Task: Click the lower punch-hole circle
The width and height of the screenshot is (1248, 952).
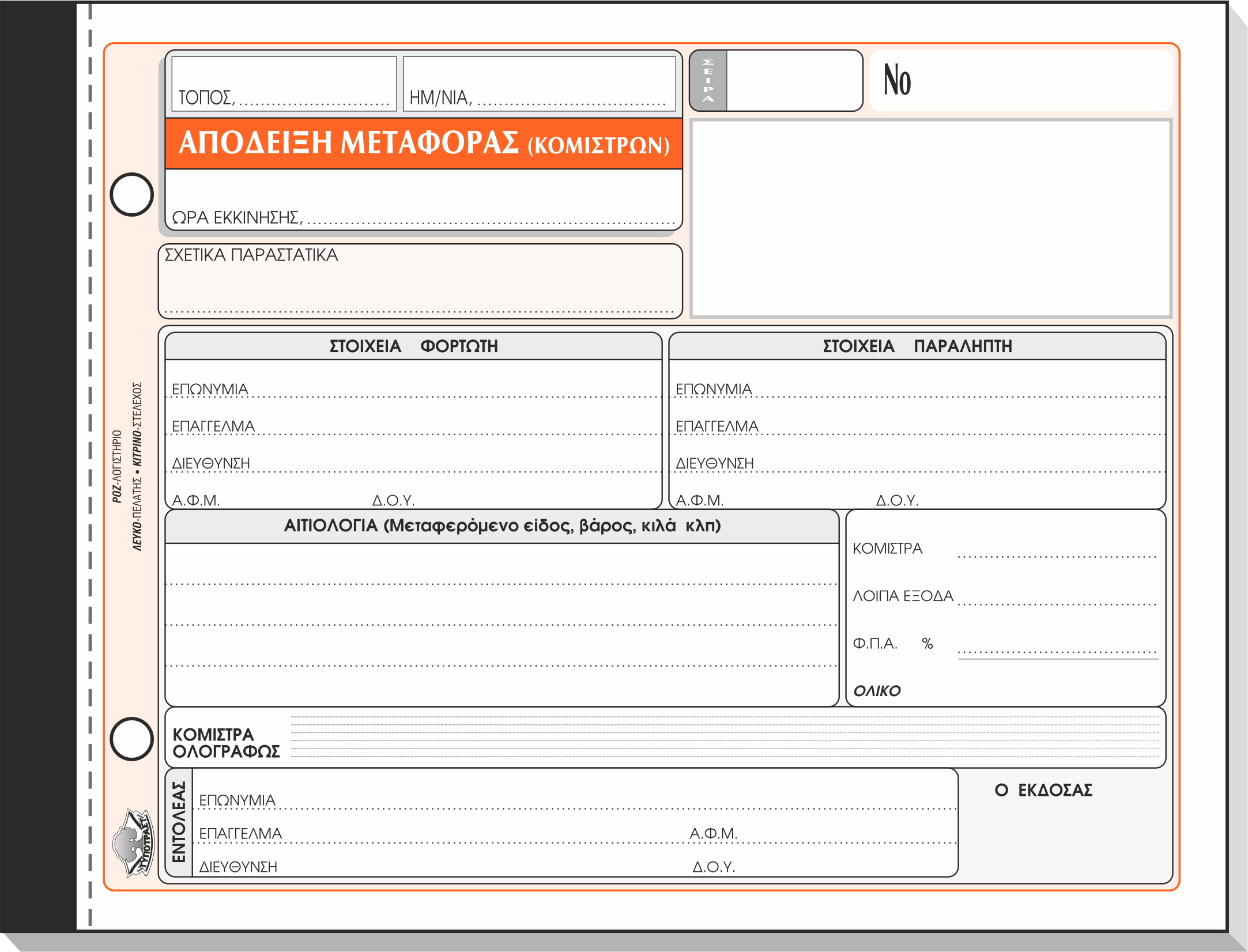Action: point(131,739)
